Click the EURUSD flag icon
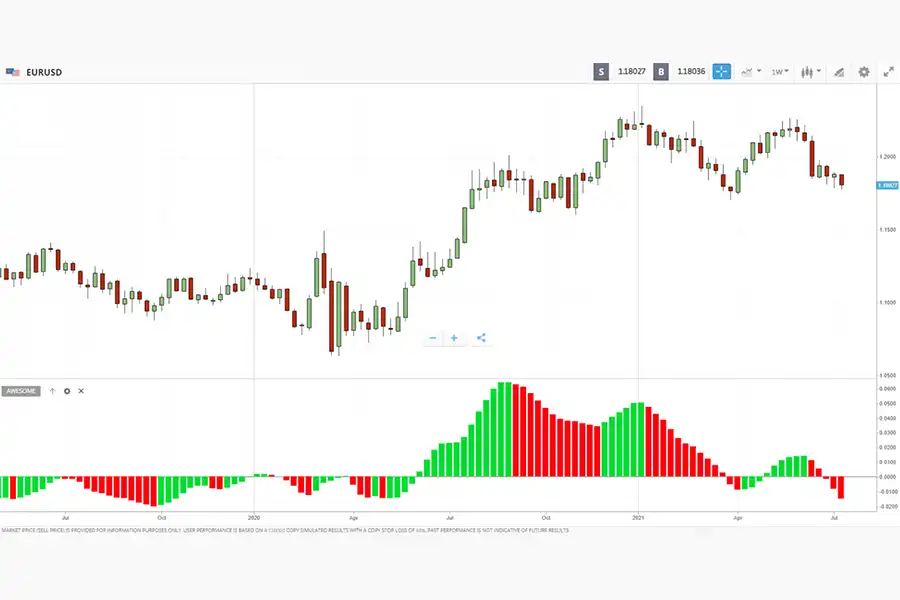This screenshot has height=600, width=900. pyautogui.click(x=13, y=72)
